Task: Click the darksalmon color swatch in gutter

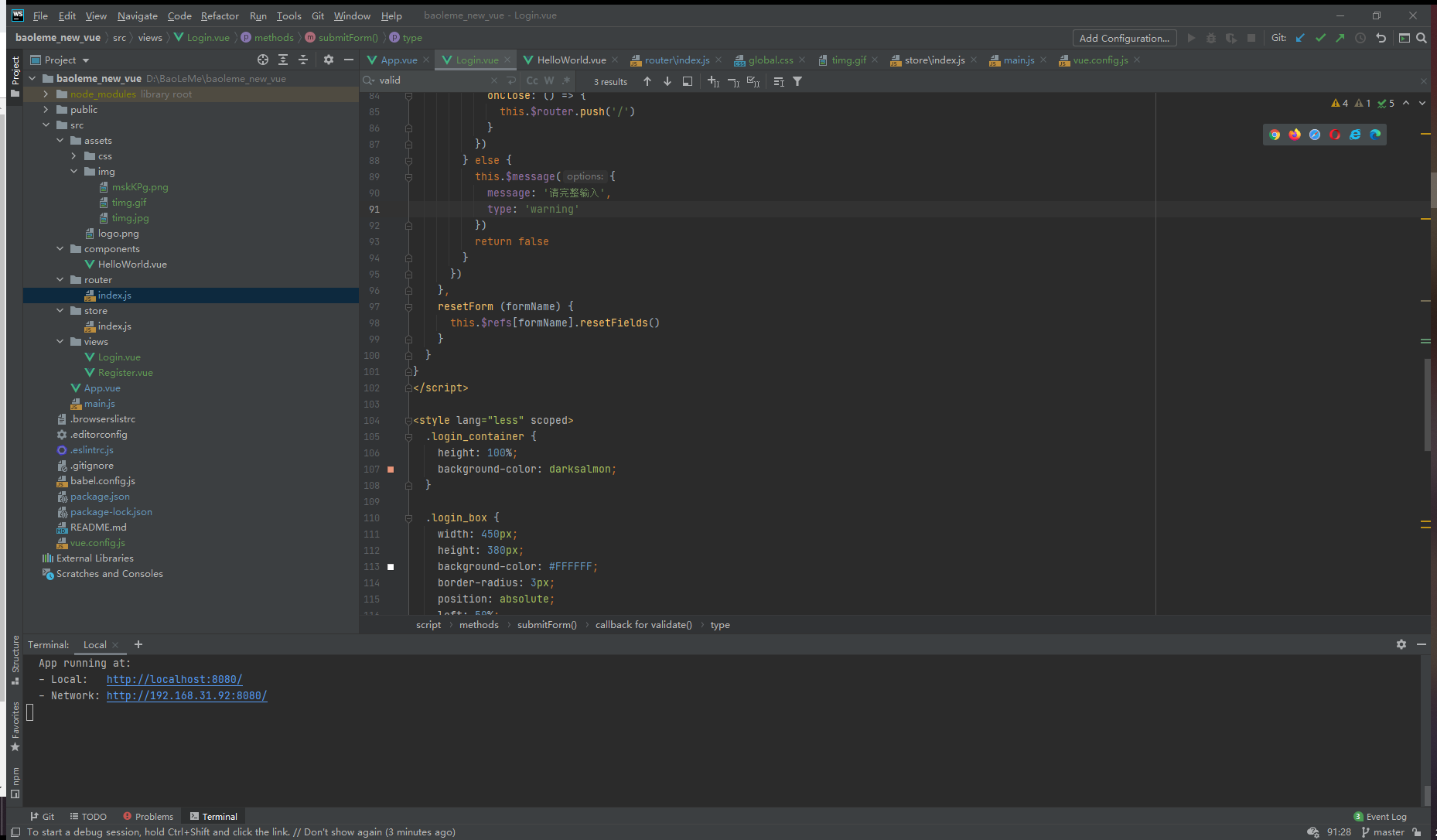Action: point(391,470)
